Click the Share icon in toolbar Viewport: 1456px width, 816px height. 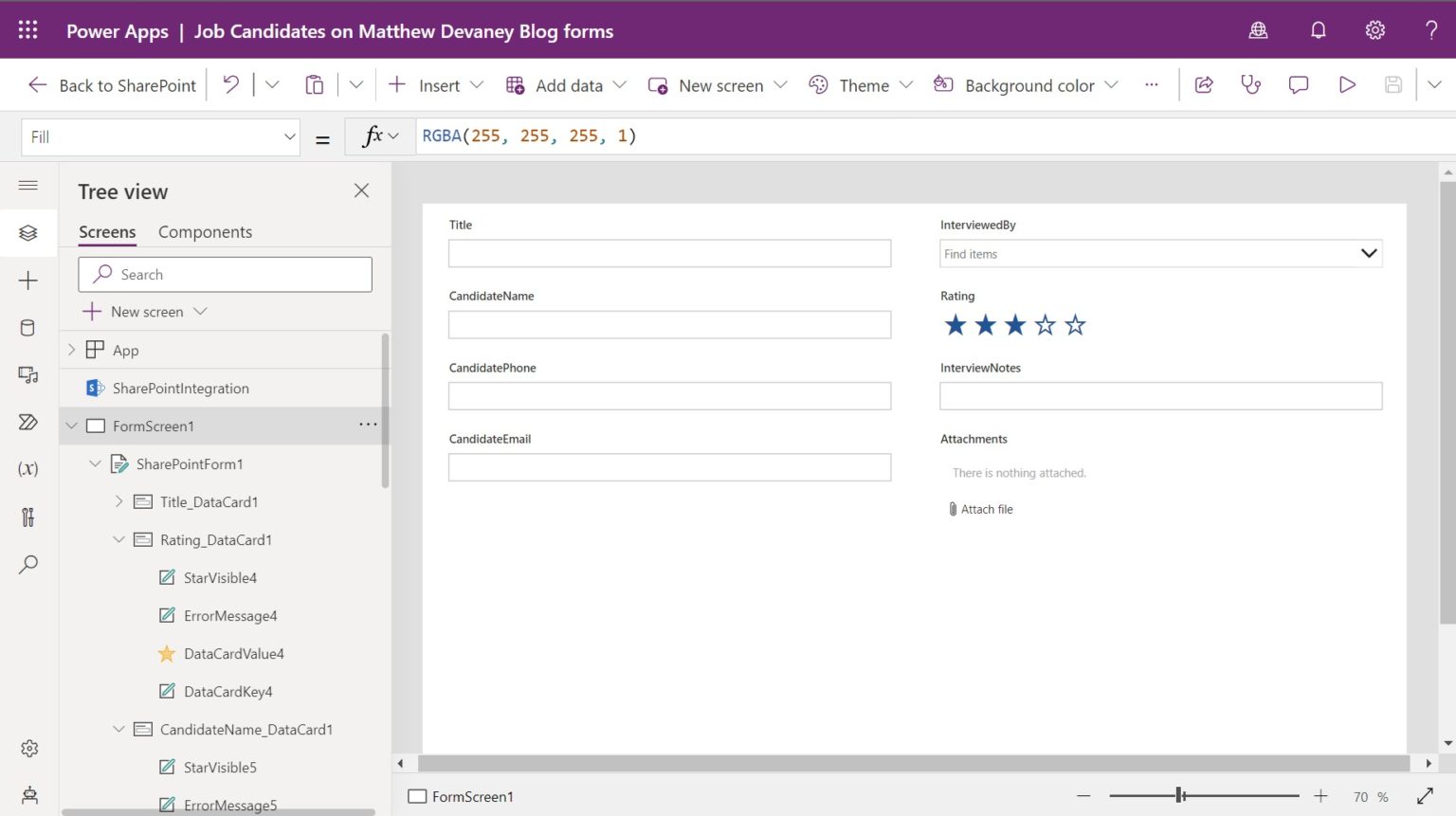pos(1204,85)
